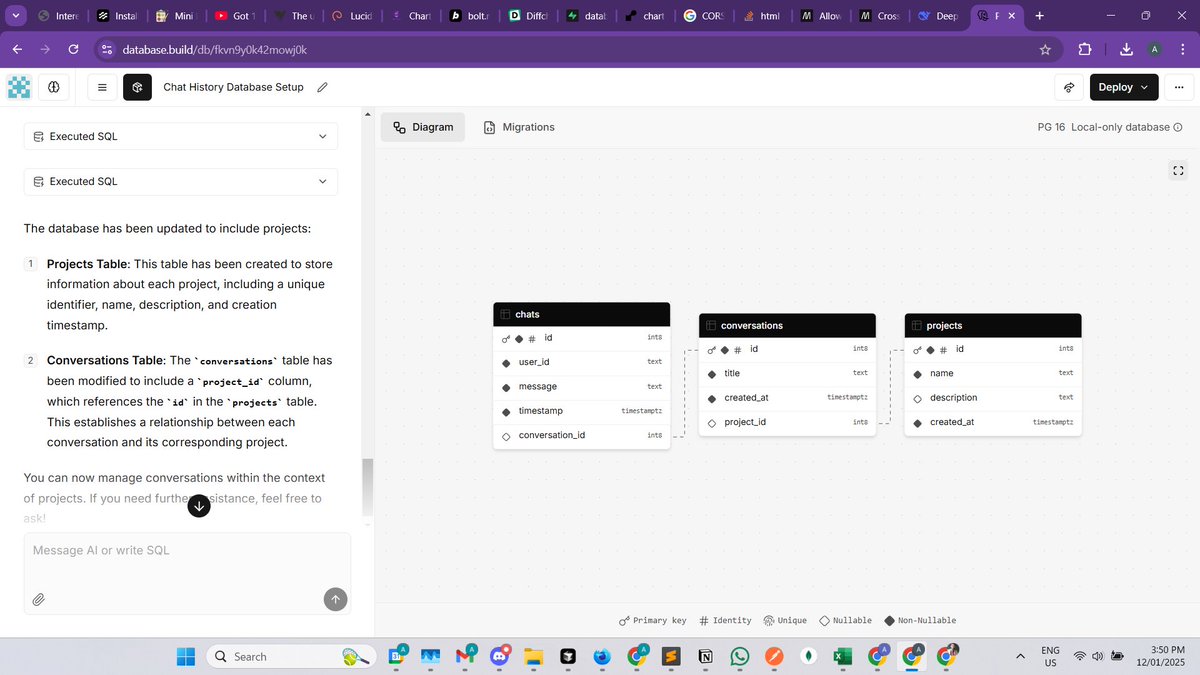Click the live share icon near Deploy

[x=1069, y=87]
